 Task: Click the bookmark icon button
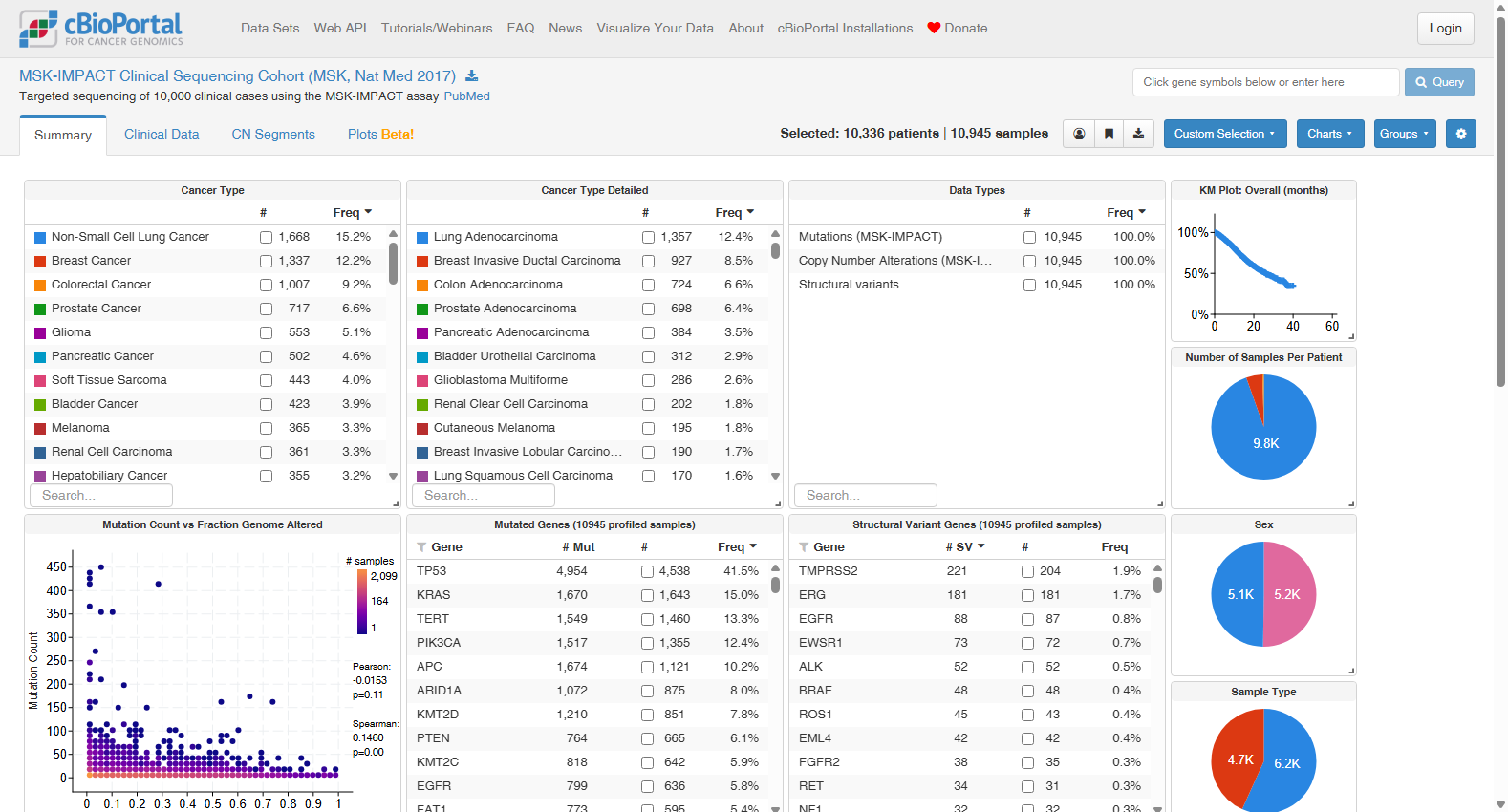tap(1109, 134)
